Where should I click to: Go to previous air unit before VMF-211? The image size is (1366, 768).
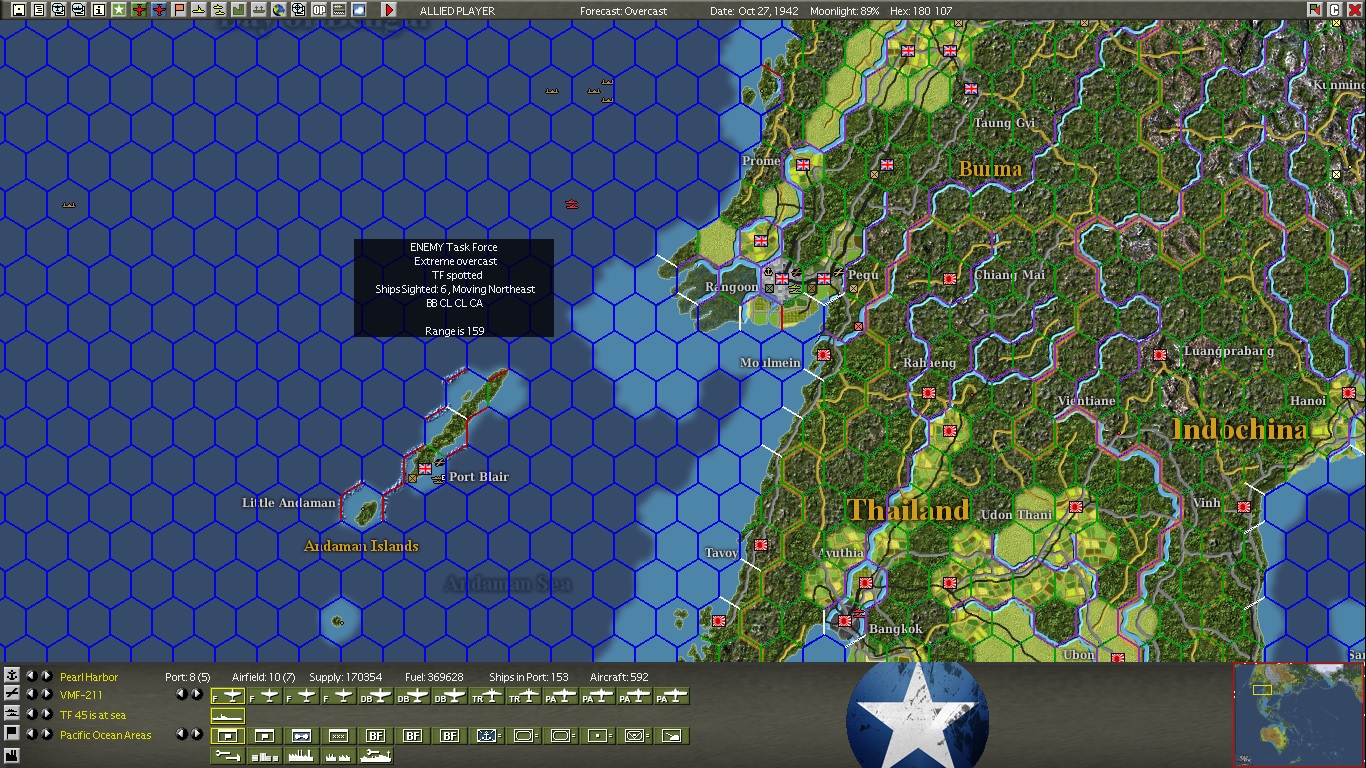coord(31,695)
